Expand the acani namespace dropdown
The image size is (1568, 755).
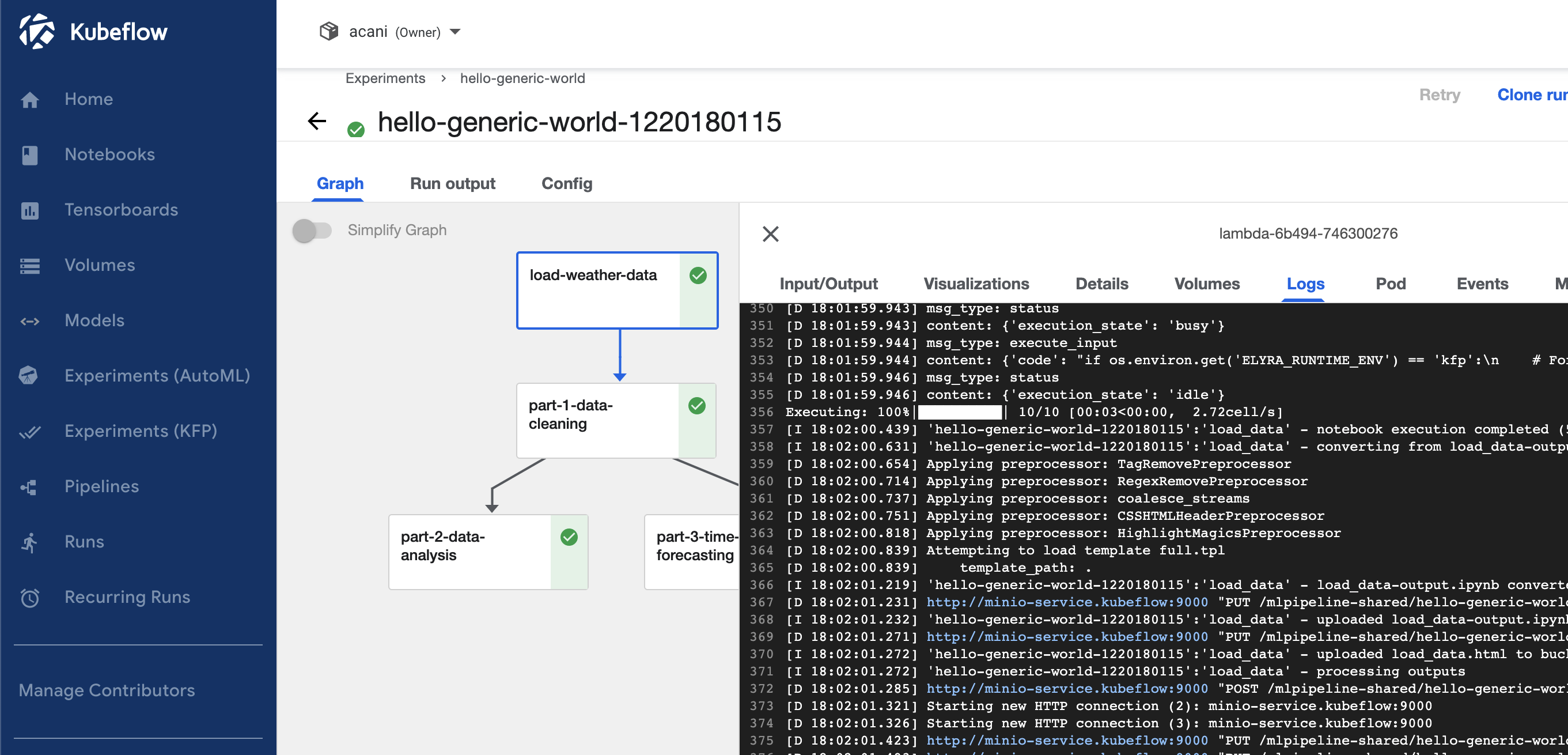coord(456,32)
